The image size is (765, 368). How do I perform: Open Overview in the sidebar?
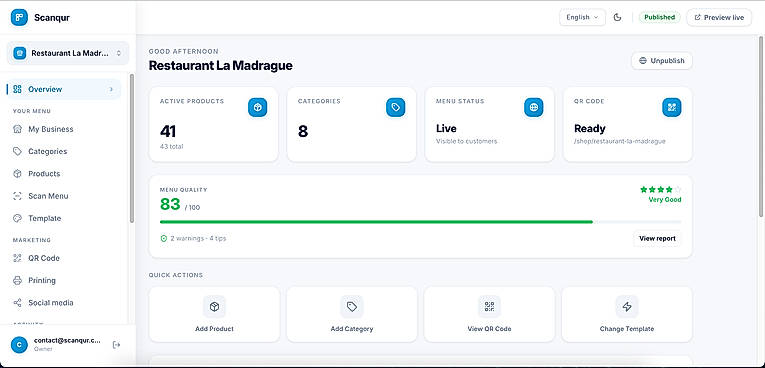pyautogui.click(x=64, y=89)
